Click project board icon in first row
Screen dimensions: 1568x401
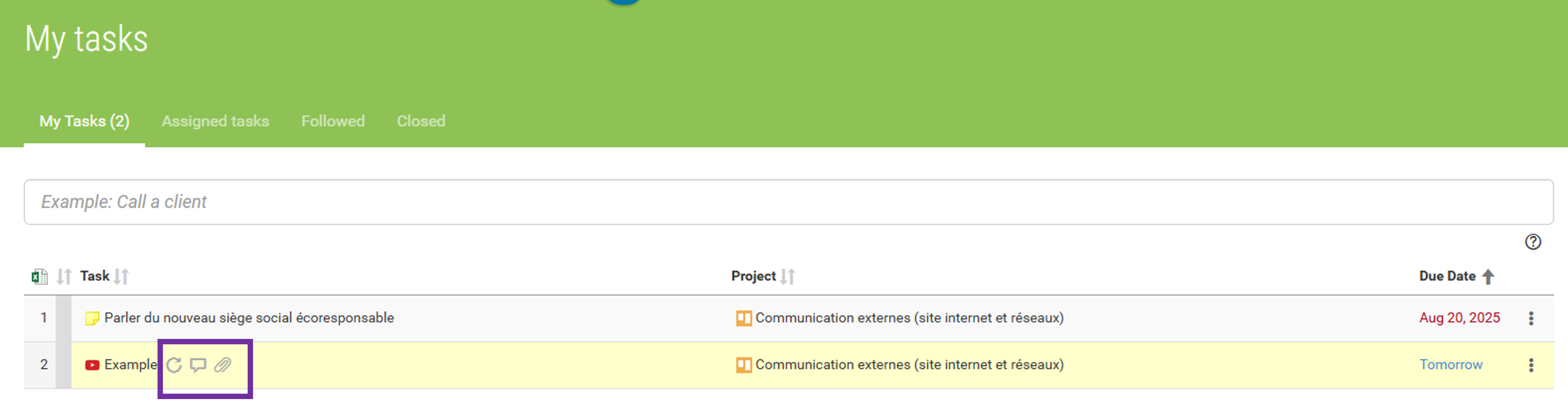[x=744, y=318]
